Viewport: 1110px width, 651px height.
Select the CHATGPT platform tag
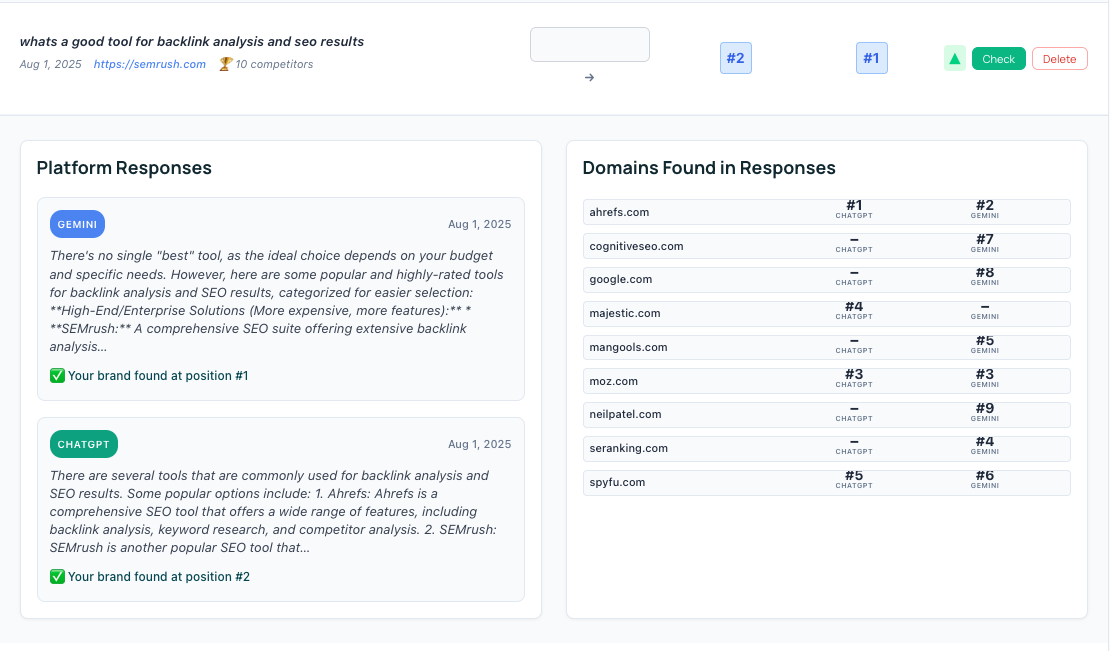point(84,444)
